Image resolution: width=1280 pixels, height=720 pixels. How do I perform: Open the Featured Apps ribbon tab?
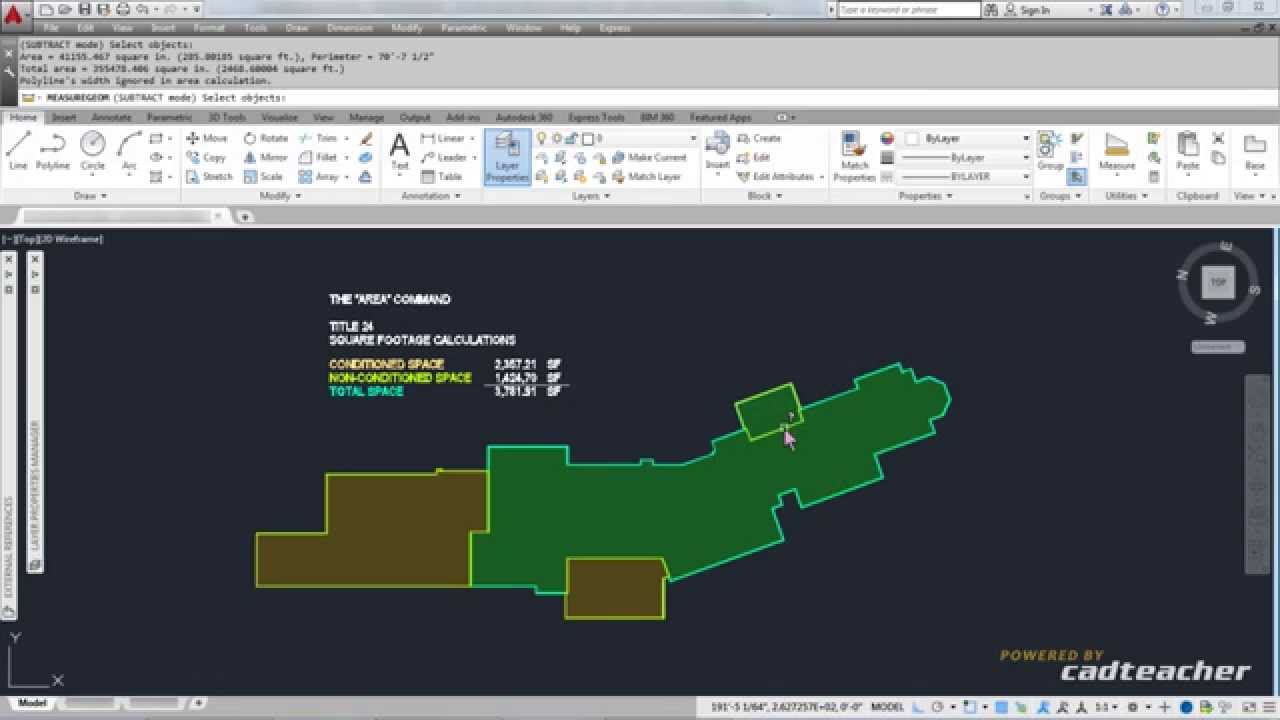[720, 117]
